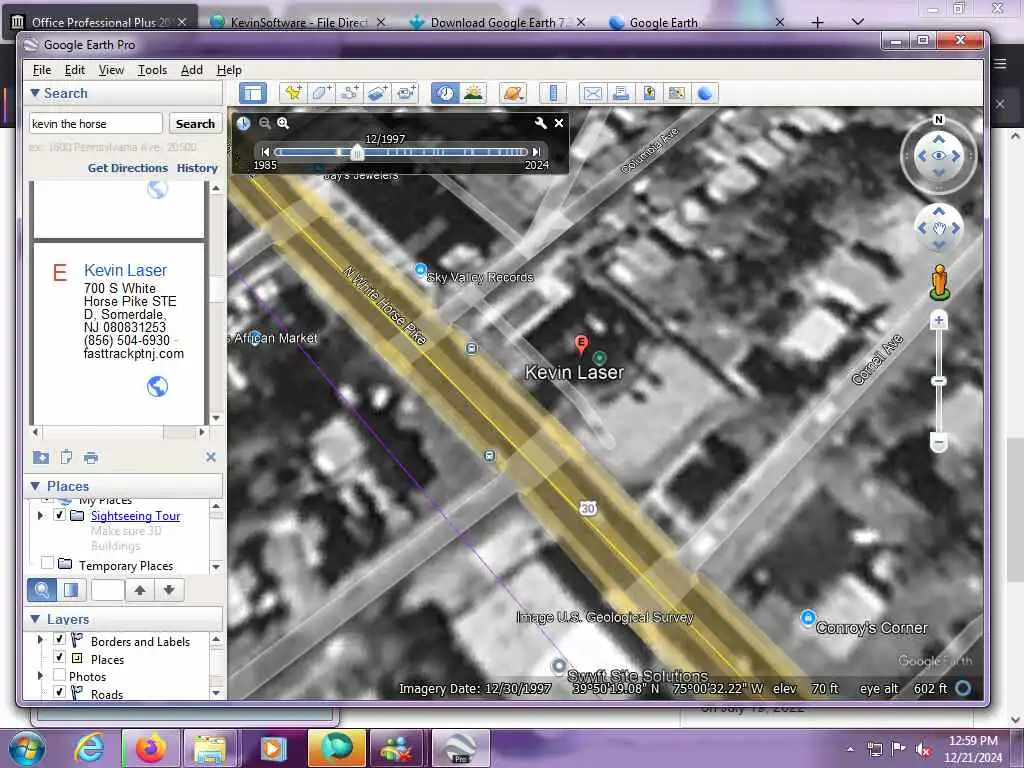This screenshot has width=1024, height=768.
Task: Open the Kevin Laser search result
Action: (x=125, y=270)
